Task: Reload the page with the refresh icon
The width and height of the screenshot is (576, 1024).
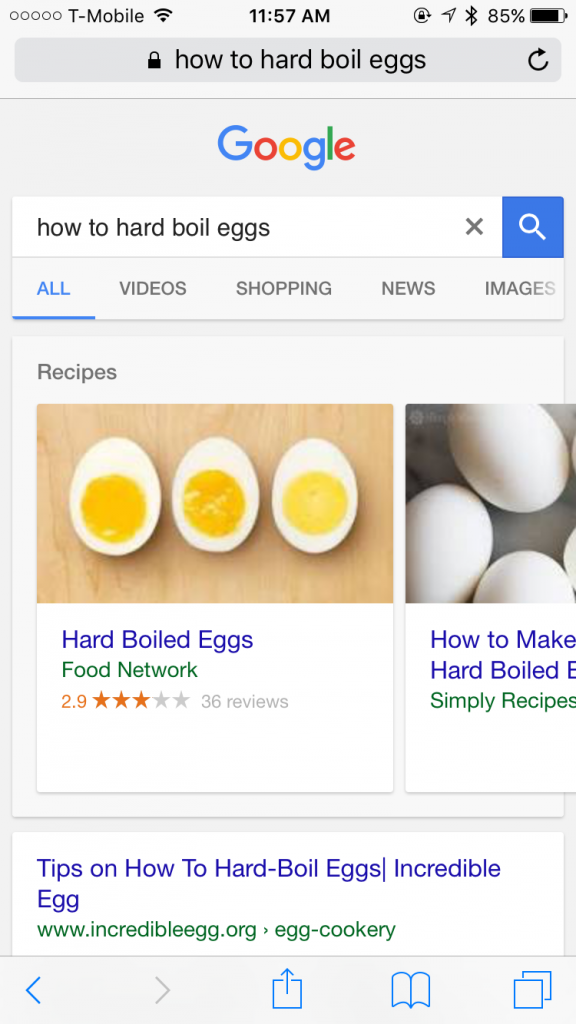Action: [x=539, y=60]
